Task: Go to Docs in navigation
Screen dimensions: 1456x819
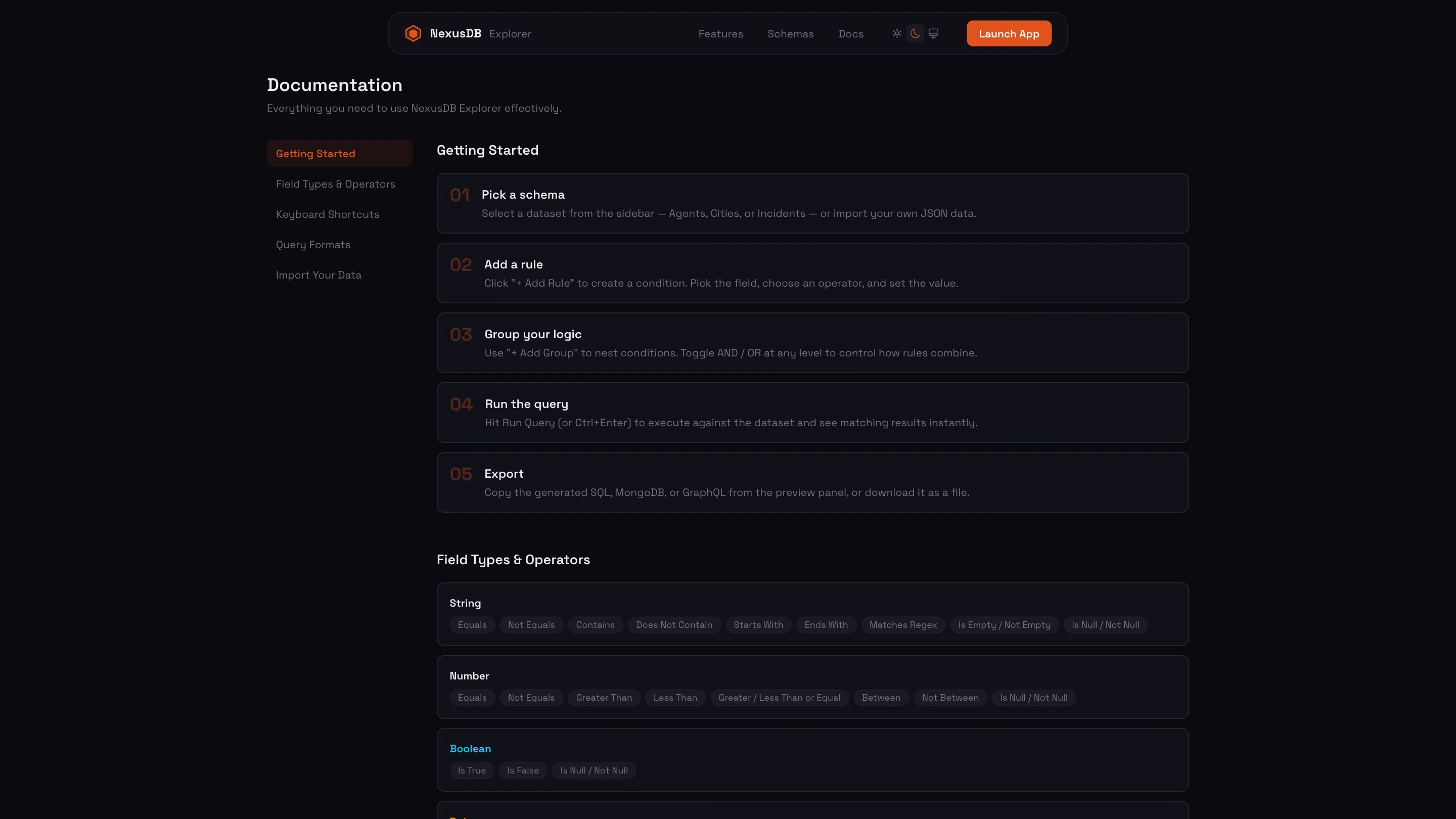Action: coord(851,34)
